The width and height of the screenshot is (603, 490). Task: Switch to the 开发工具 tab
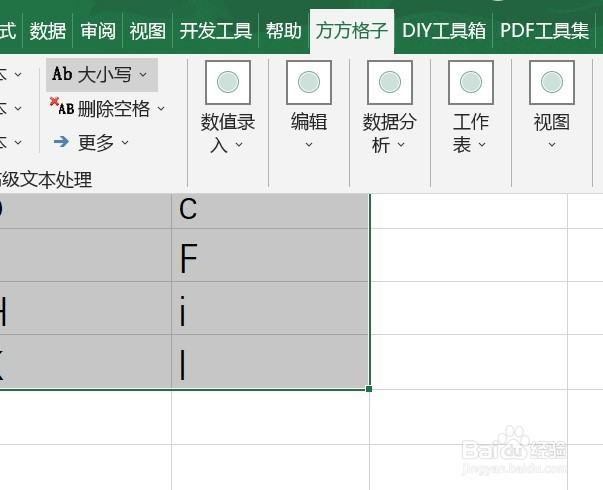[216, 31]
